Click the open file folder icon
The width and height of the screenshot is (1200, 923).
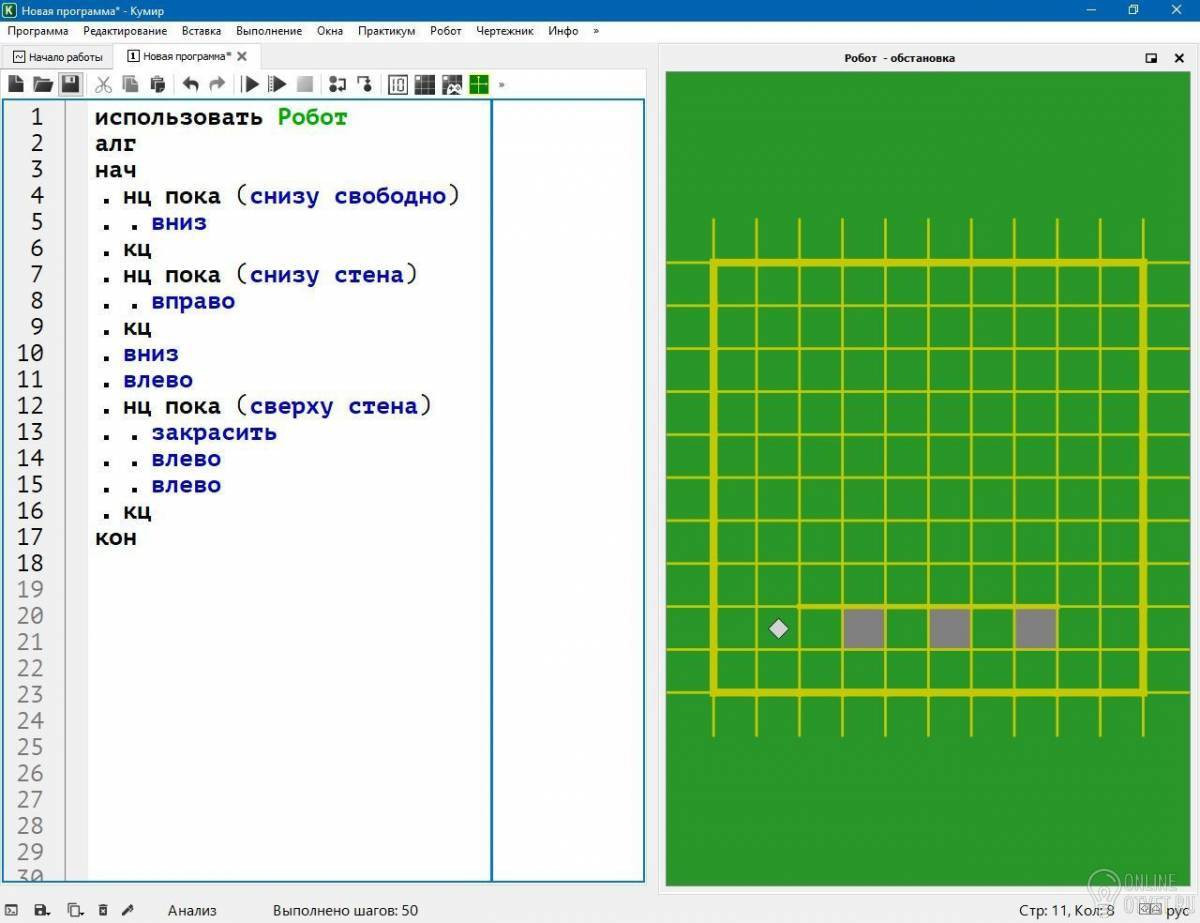[x=42, y=85]
